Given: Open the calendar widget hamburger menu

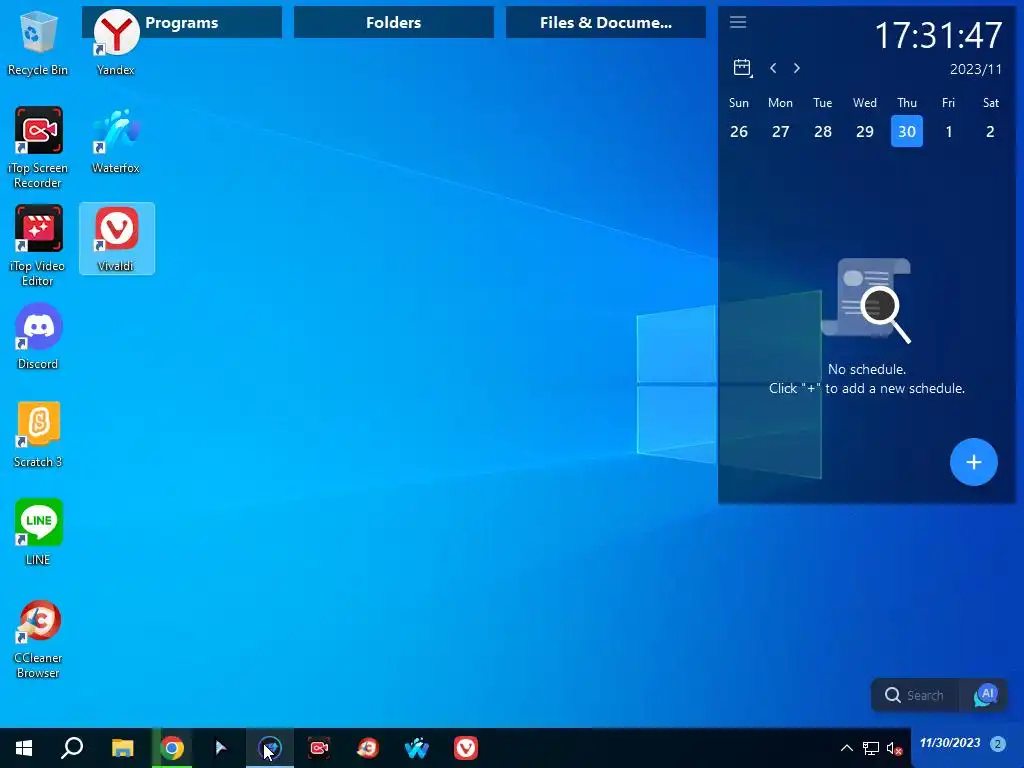Looking at the screenshot, I should pos(738,22).
